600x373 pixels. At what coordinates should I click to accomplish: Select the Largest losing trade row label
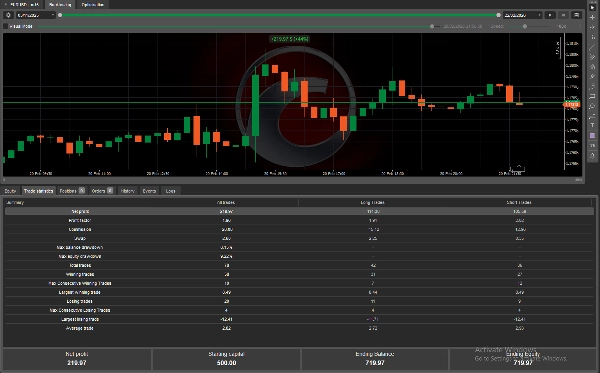(80, 319)
